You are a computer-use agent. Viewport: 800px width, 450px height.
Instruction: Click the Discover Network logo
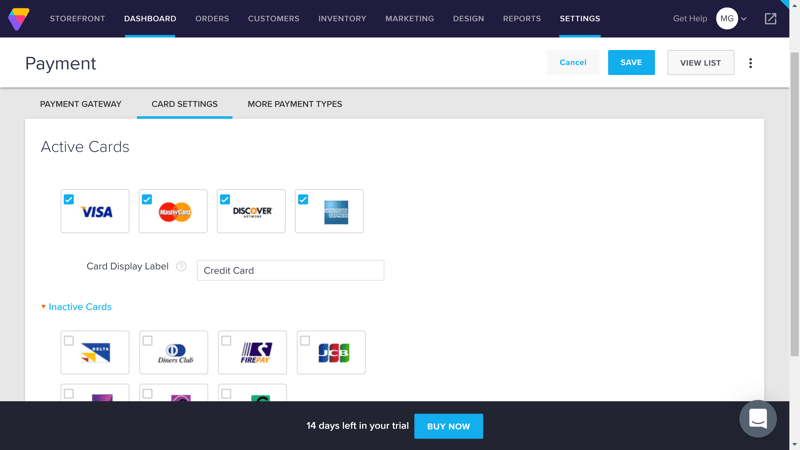253,212
